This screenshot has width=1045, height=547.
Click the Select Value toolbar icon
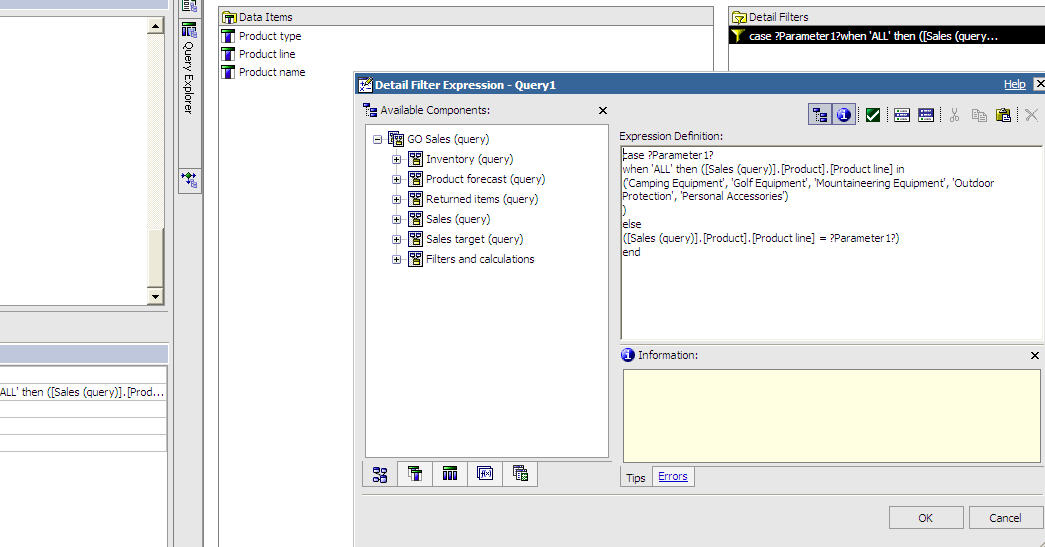click(902, 115)
